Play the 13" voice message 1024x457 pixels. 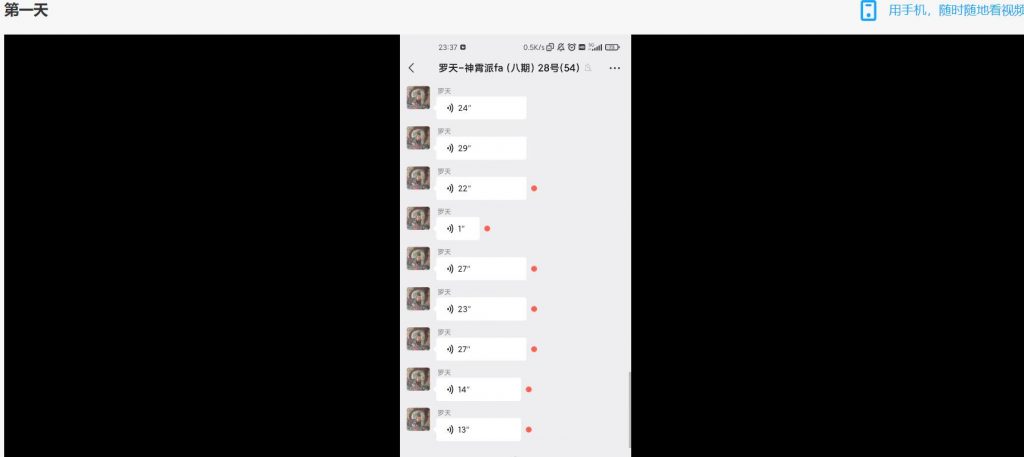coord(479,430)
